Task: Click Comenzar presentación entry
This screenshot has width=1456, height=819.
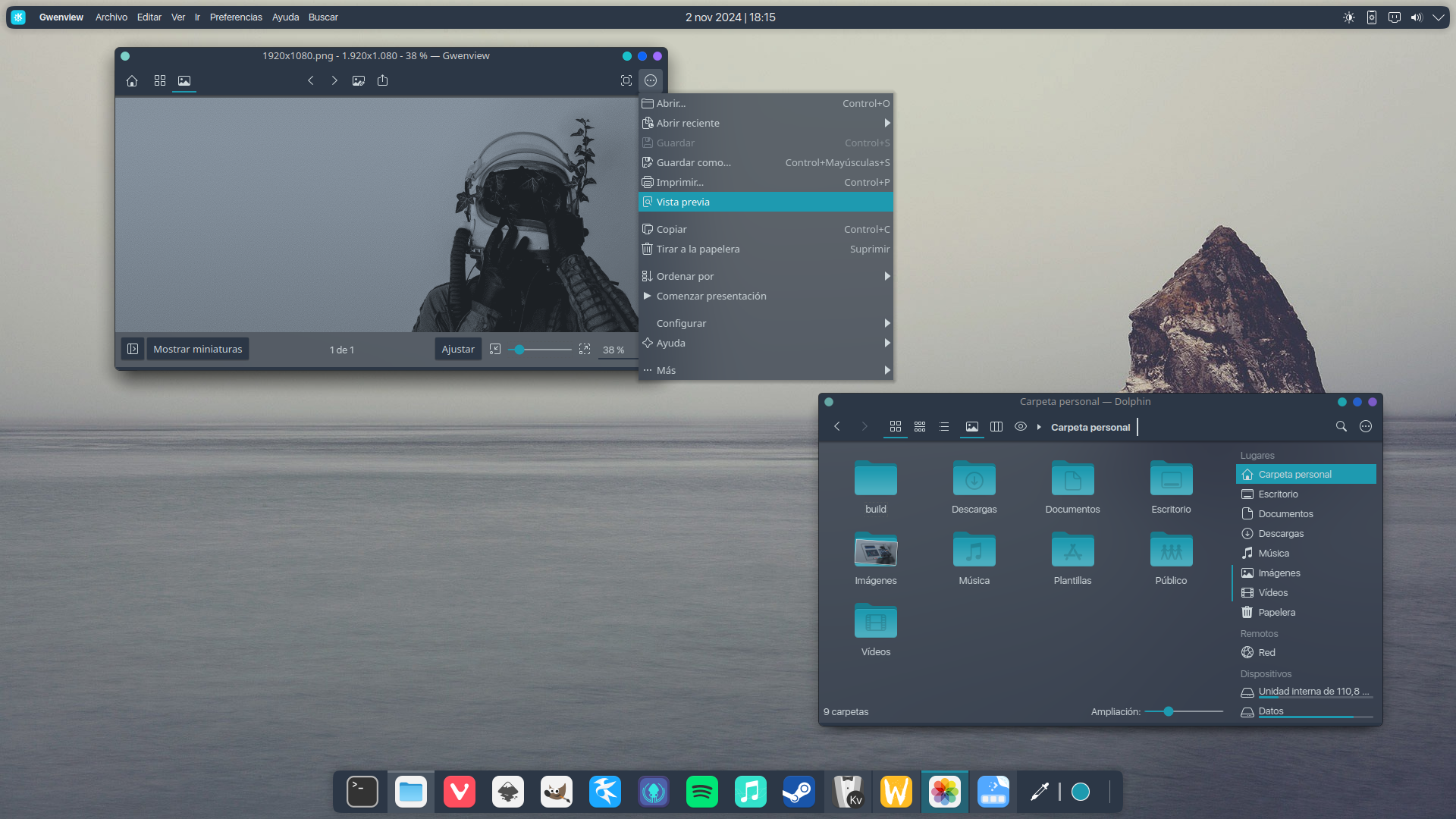Action: click(x=766, y=296)
